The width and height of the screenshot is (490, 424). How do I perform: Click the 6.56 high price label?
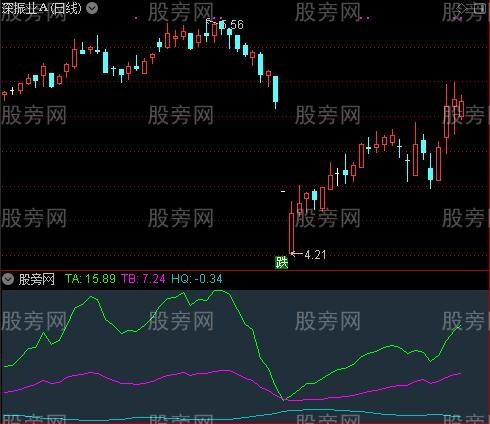click(x=231, y=24)
